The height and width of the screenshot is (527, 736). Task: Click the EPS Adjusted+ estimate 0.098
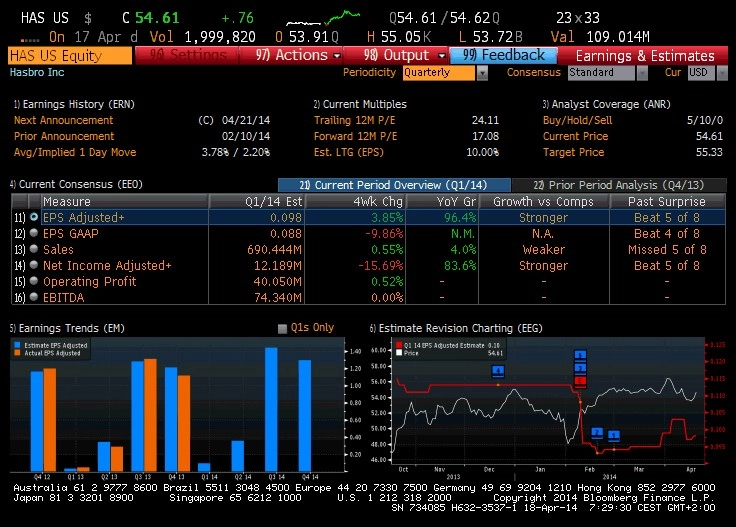pos(286,218)
